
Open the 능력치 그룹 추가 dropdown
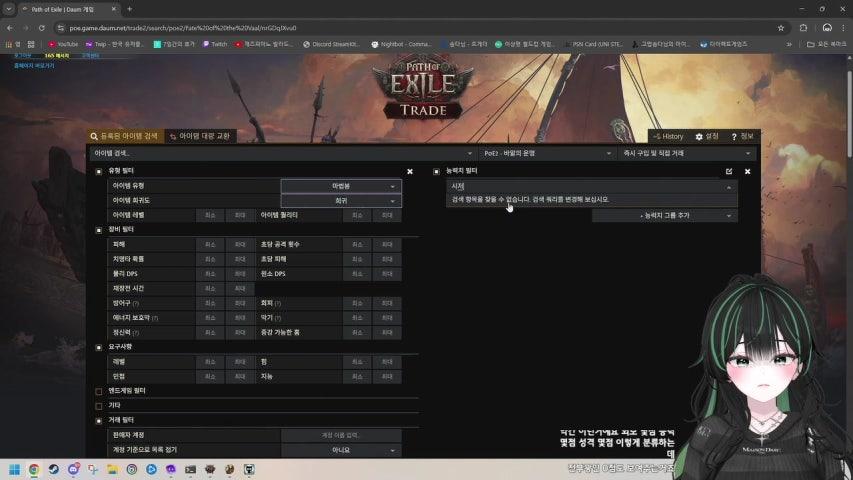(x=665, y=216)
